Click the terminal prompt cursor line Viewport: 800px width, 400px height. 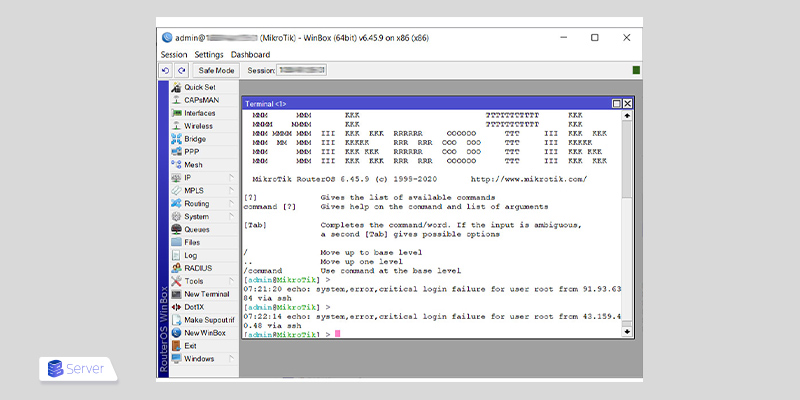[x=292, y=334]
